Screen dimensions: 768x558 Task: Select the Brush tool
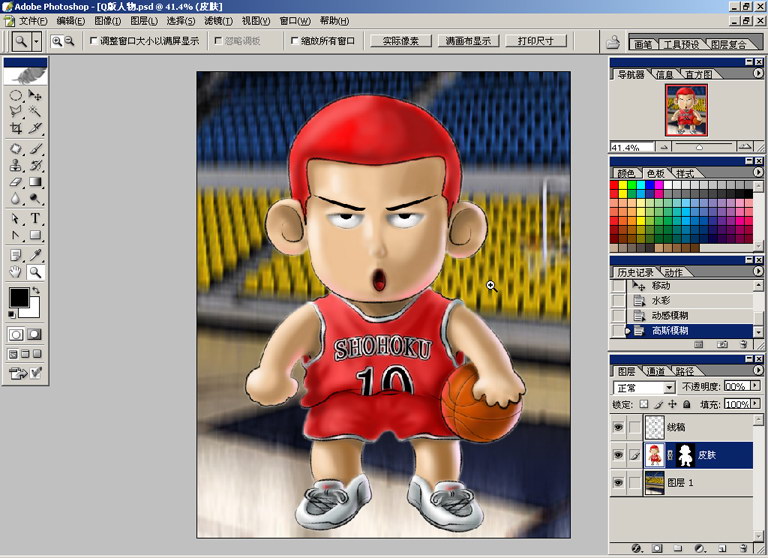35,148
